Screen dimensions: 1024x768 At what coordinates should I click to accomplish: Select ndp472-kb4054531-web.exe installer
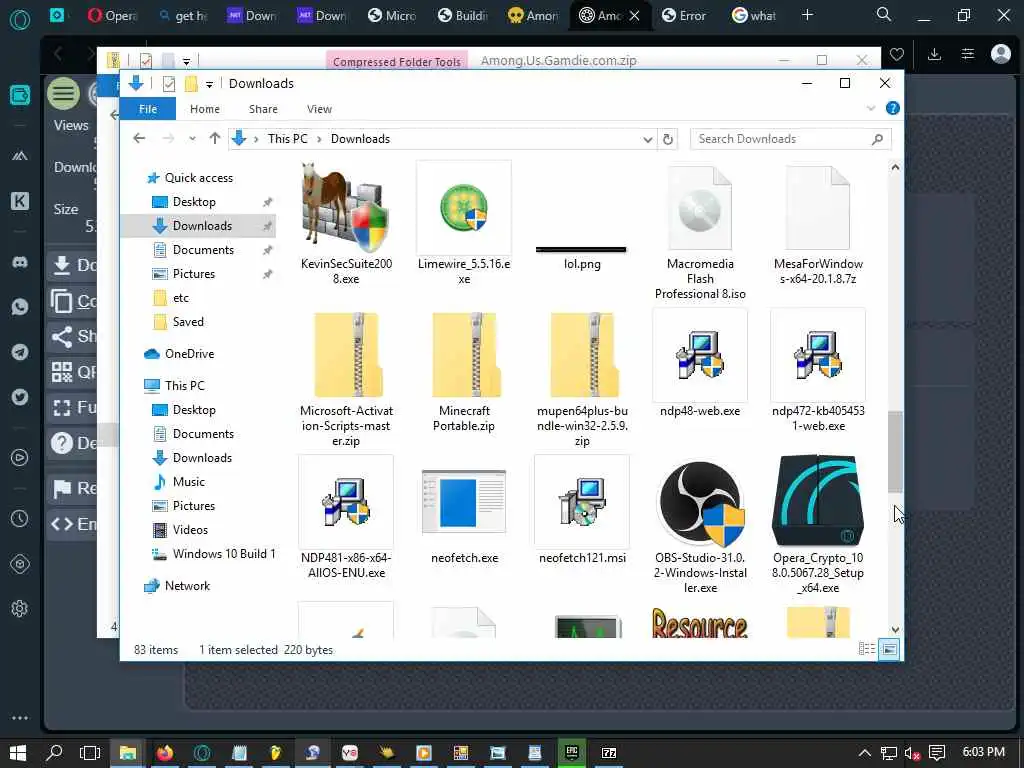tap(818, 355)
